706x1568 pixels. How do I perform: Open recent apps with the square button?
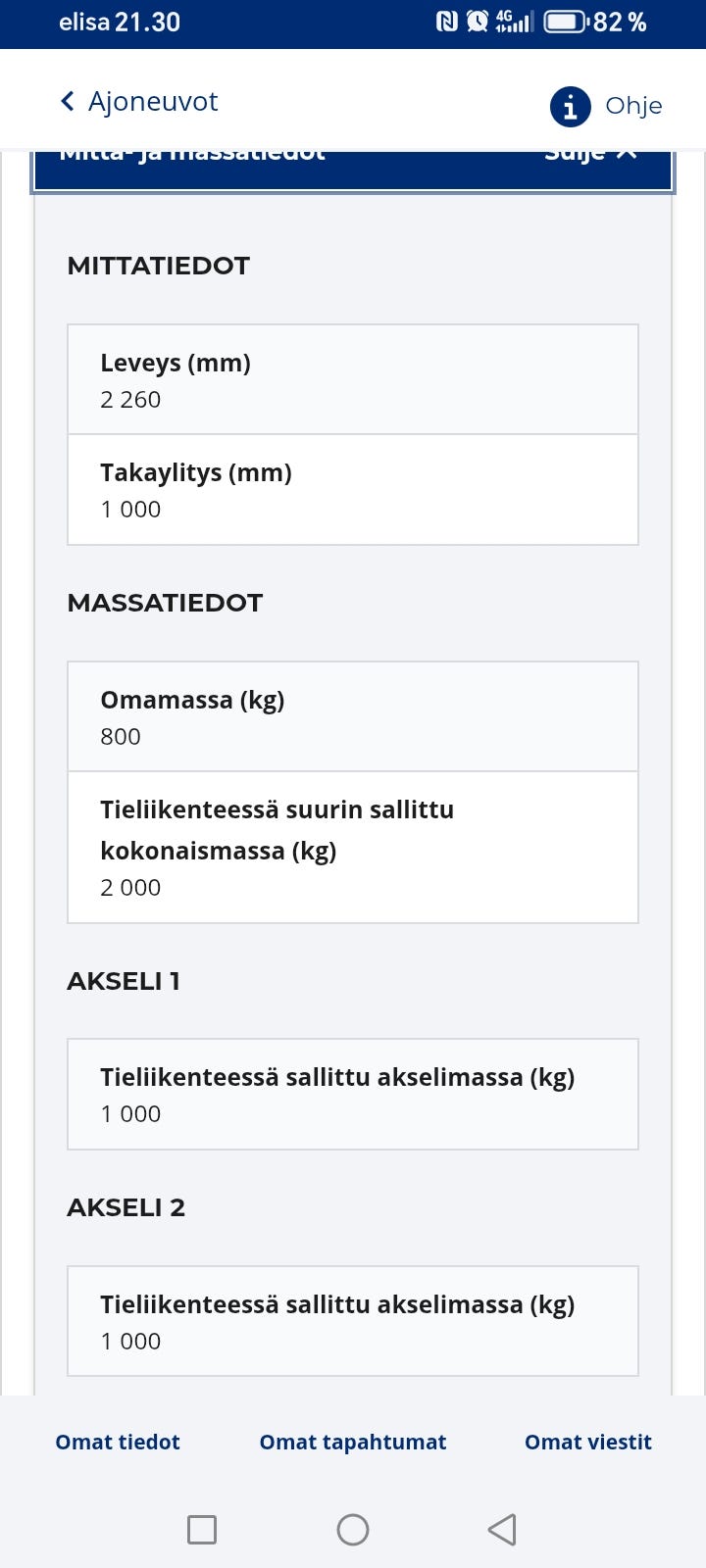pos(201,1529)
